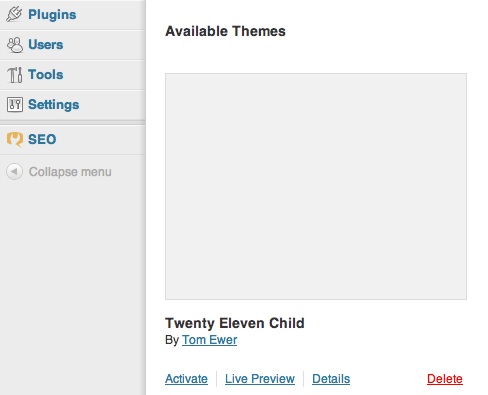The image size is (488, 395).
Task: Collapse the sidebar via Collapse menu text
Action: point(70,172)
